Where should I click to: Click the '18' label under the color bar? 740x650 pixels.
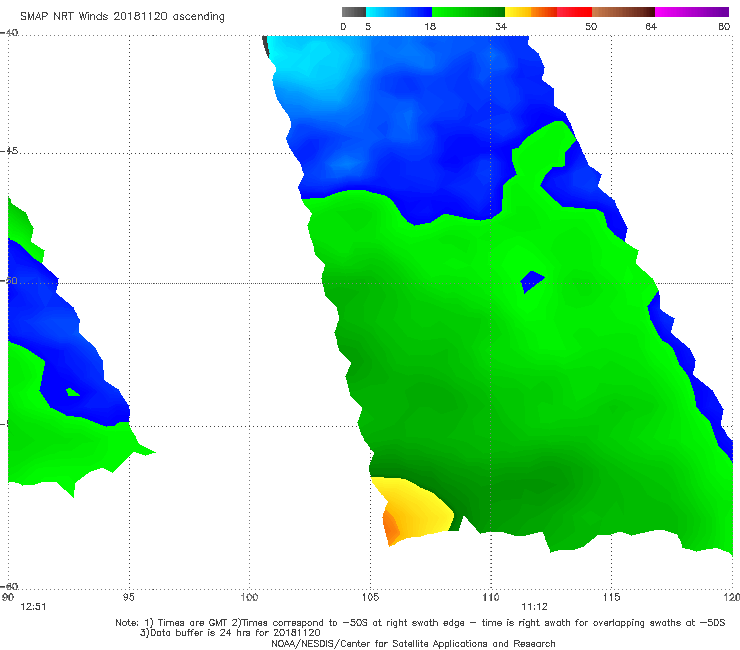click(430, 26)
